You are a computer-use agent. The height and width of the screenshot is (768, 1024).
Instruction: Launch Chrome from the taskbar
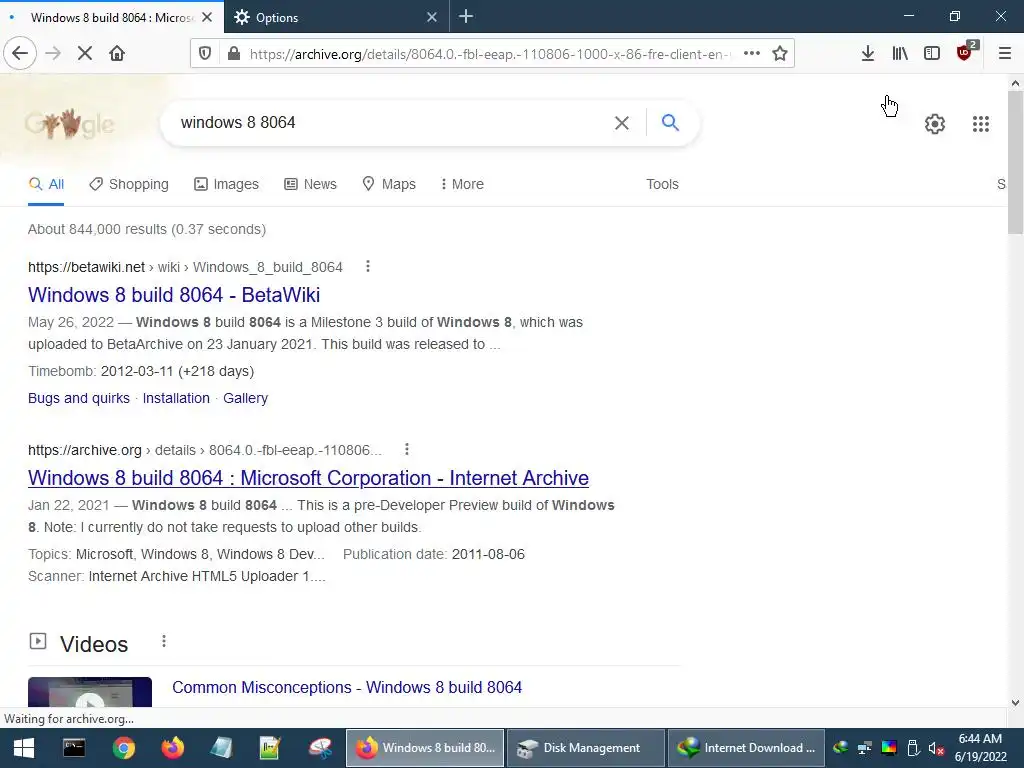click(123, 748)
